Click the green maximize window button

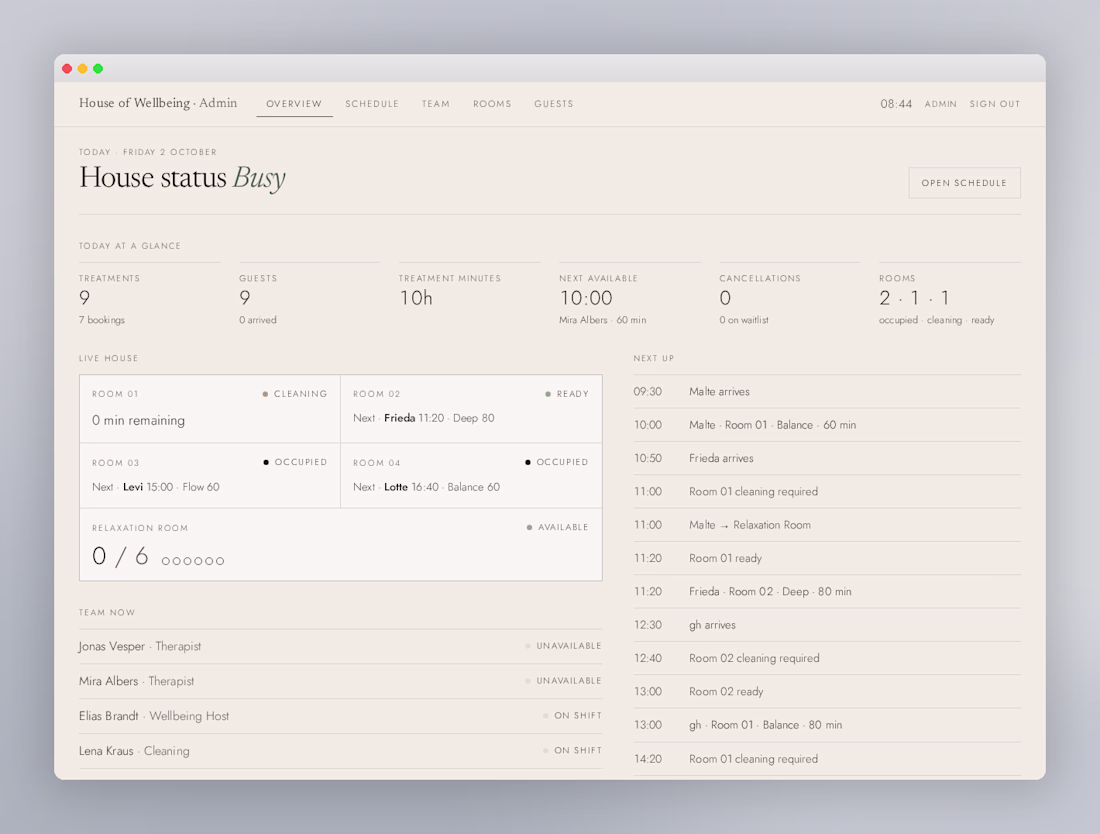[98, 69]
